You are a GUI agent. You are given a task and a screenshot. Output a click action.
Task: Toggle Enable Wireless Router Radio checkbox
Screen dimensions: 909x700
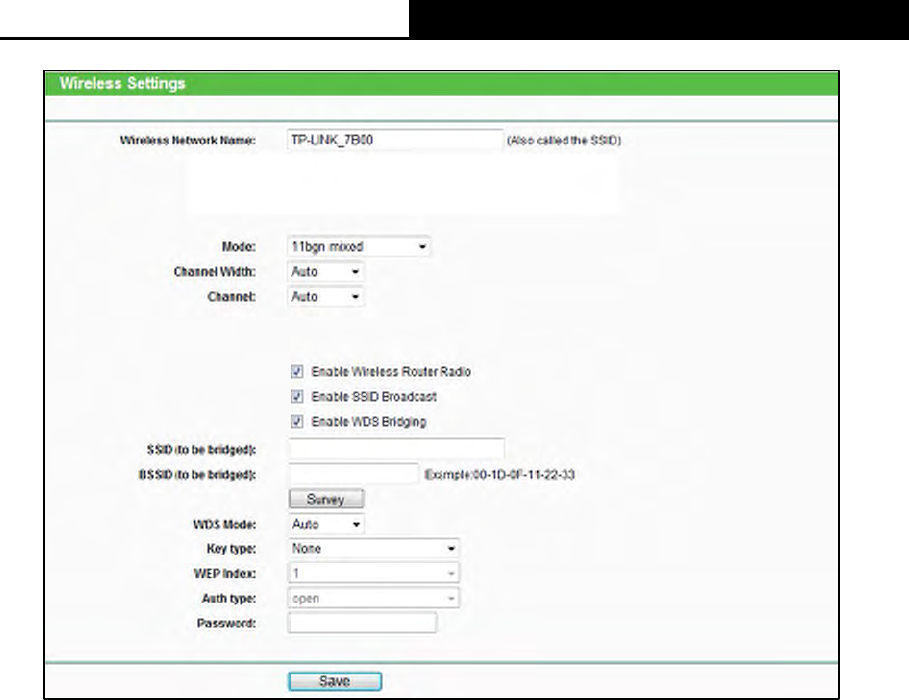[297, 372]
